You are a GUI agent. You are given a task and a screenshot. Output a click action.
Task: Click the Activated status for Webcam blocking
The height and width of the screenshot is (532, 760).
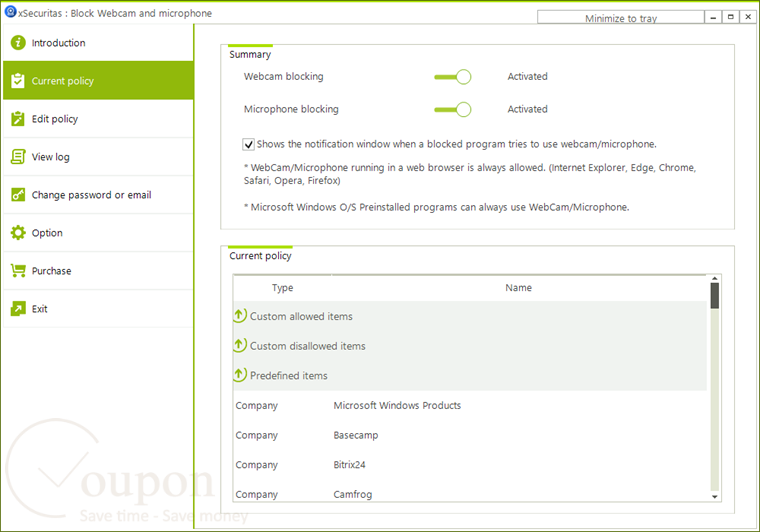pyautogui.click(x=527, y=77)
